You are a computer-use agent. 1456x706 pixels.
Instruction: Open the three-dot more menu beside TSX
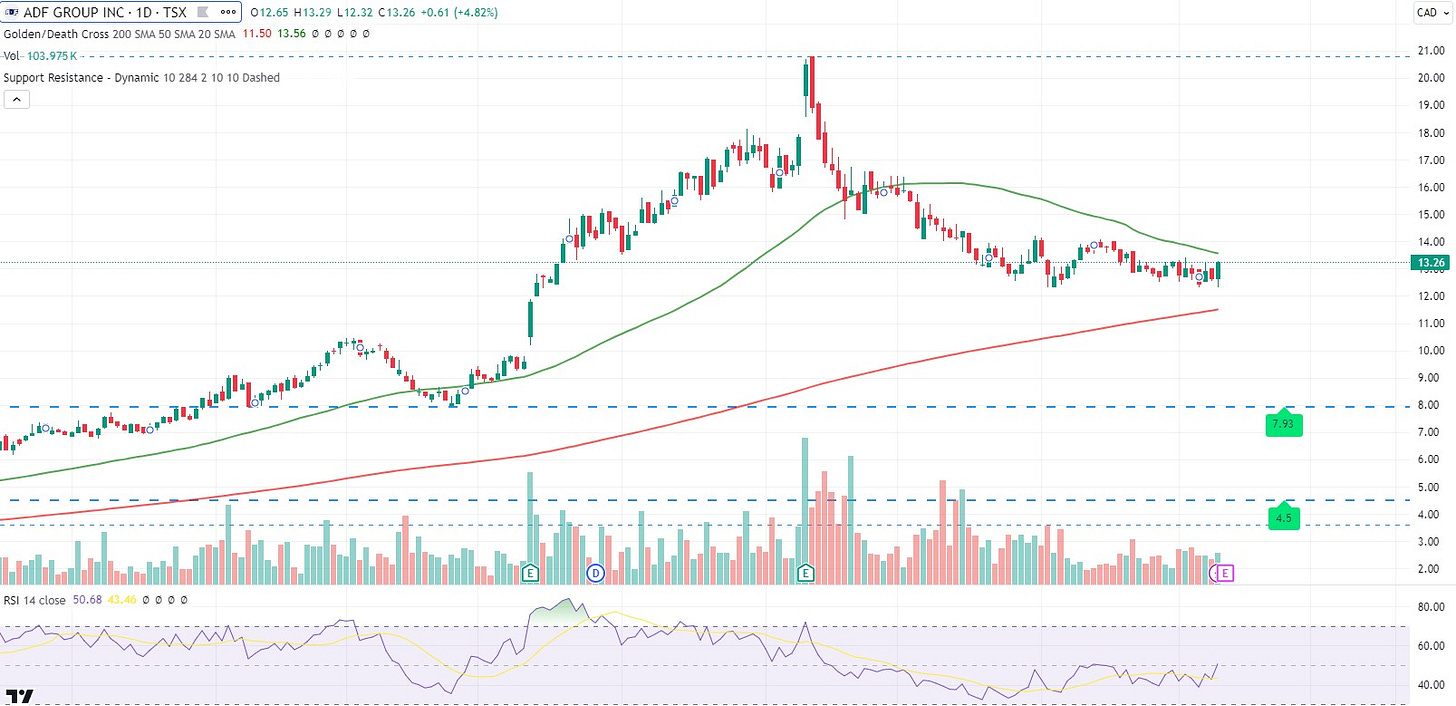(228, 12)
